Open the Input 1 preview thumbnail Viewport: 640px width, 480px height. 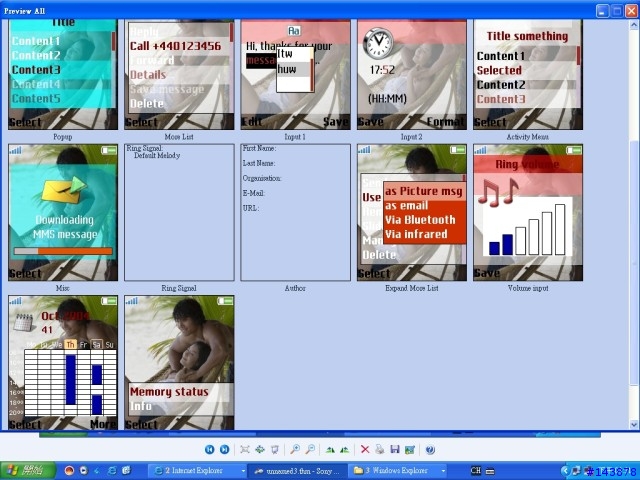click(x=296, y=75)
